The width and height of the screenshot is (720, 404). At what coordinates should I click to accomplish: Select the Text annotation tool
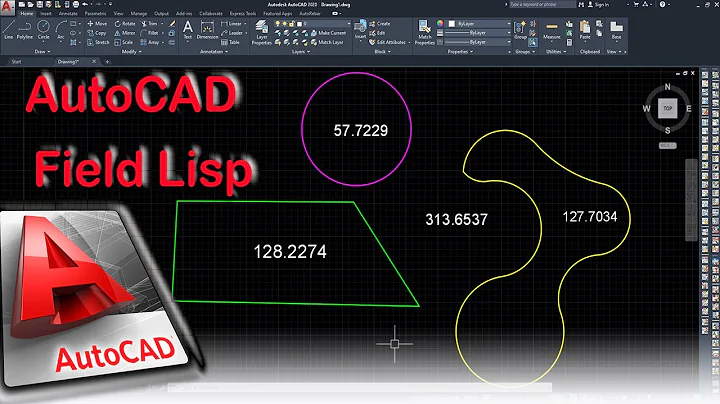click(187, 30)
